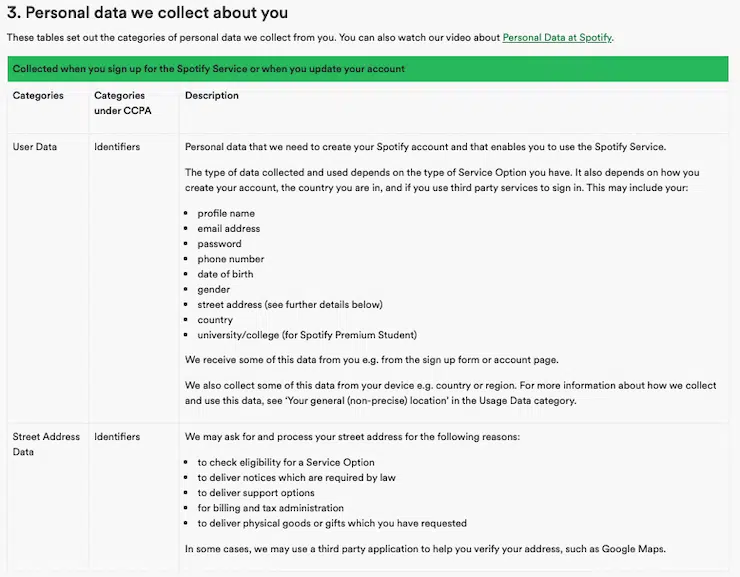This screenshot has width=740, height=577.
Task: Click 'to check eligibility for a Service Option'
Action: point(286,463)
